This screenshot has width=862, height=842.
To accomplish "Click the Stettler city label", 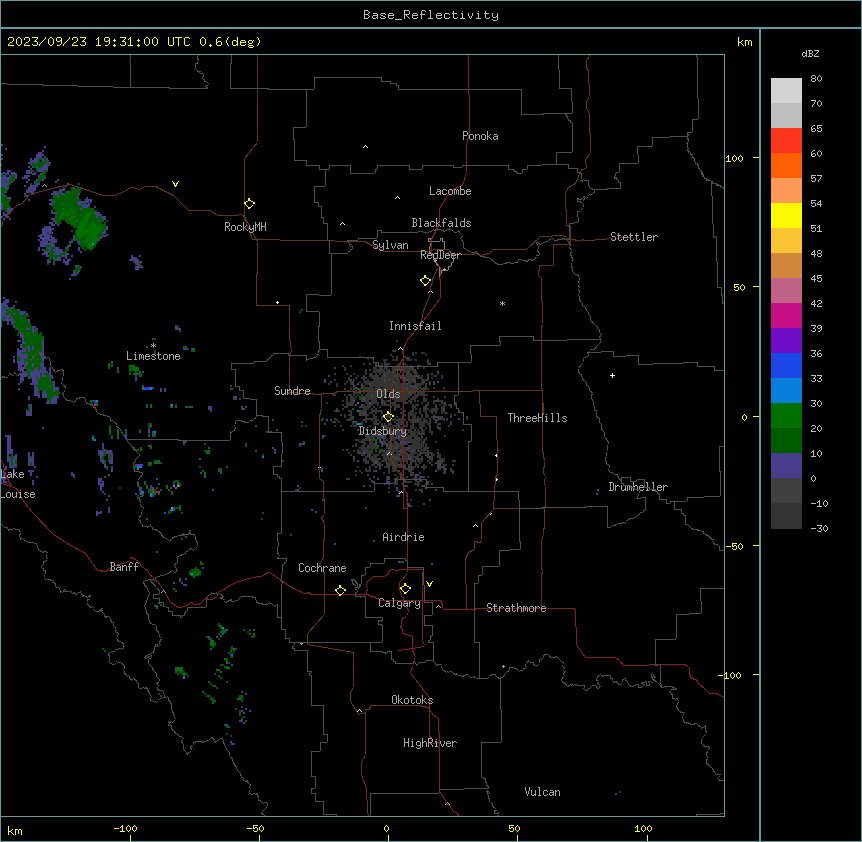I will tap(634, 237).
